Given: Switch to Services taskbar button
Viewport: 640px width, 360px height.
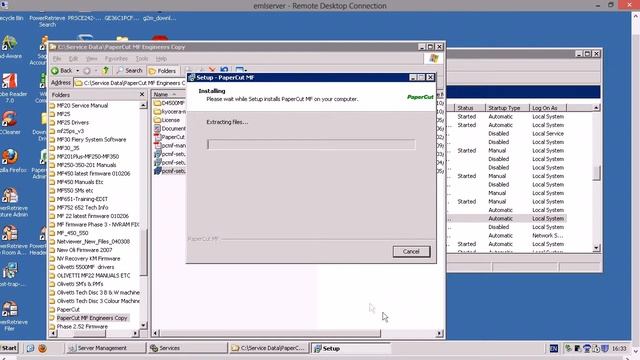Looking at the screenshot, I should pos(187,348).
